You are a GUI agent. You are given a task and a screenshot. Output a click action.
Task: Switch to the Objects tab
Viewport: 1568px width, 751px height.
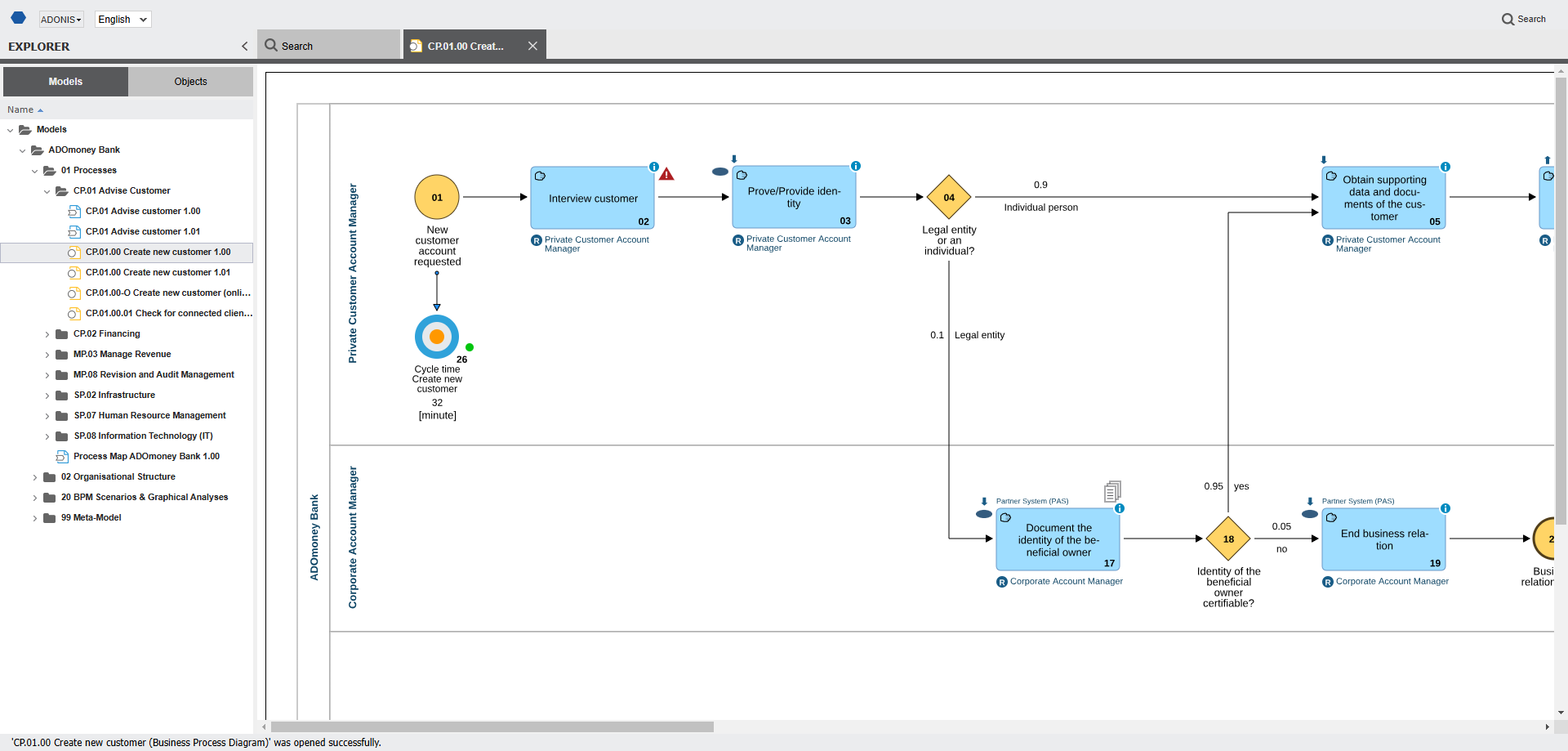pyautogui.click(x=190, y=82)
